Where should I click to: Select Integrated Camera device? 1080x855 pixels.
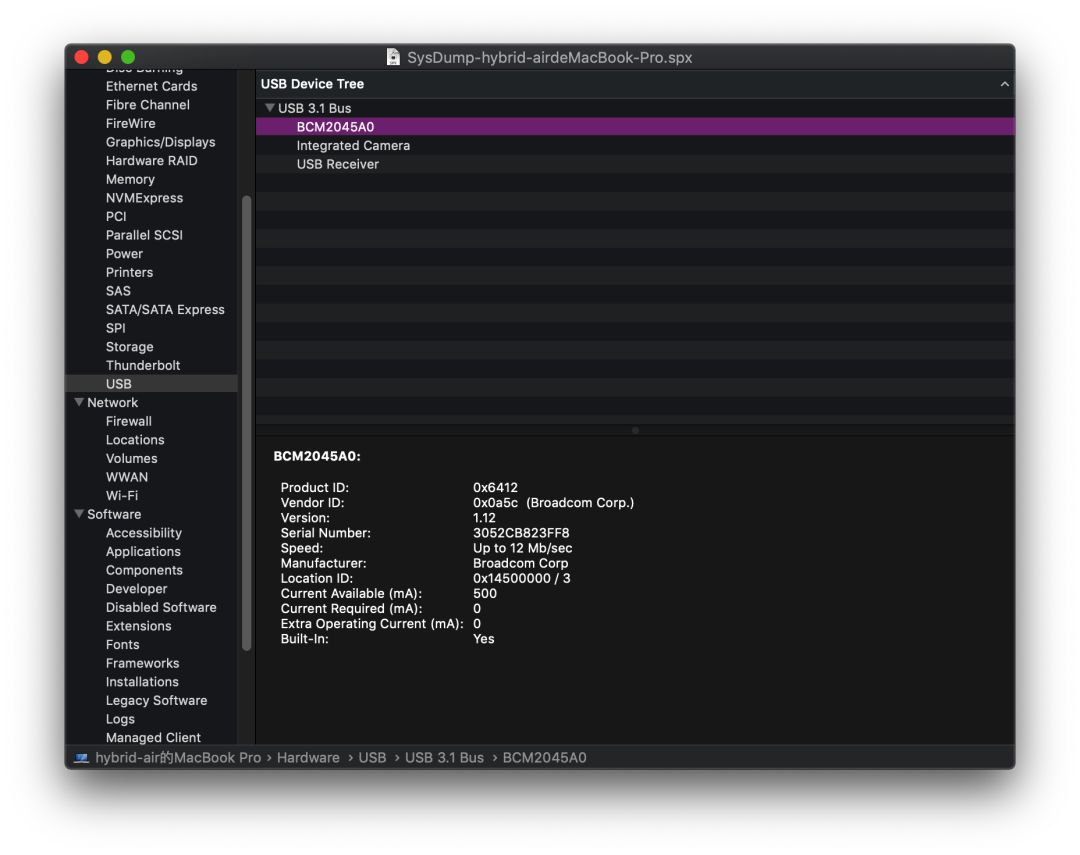634,145
